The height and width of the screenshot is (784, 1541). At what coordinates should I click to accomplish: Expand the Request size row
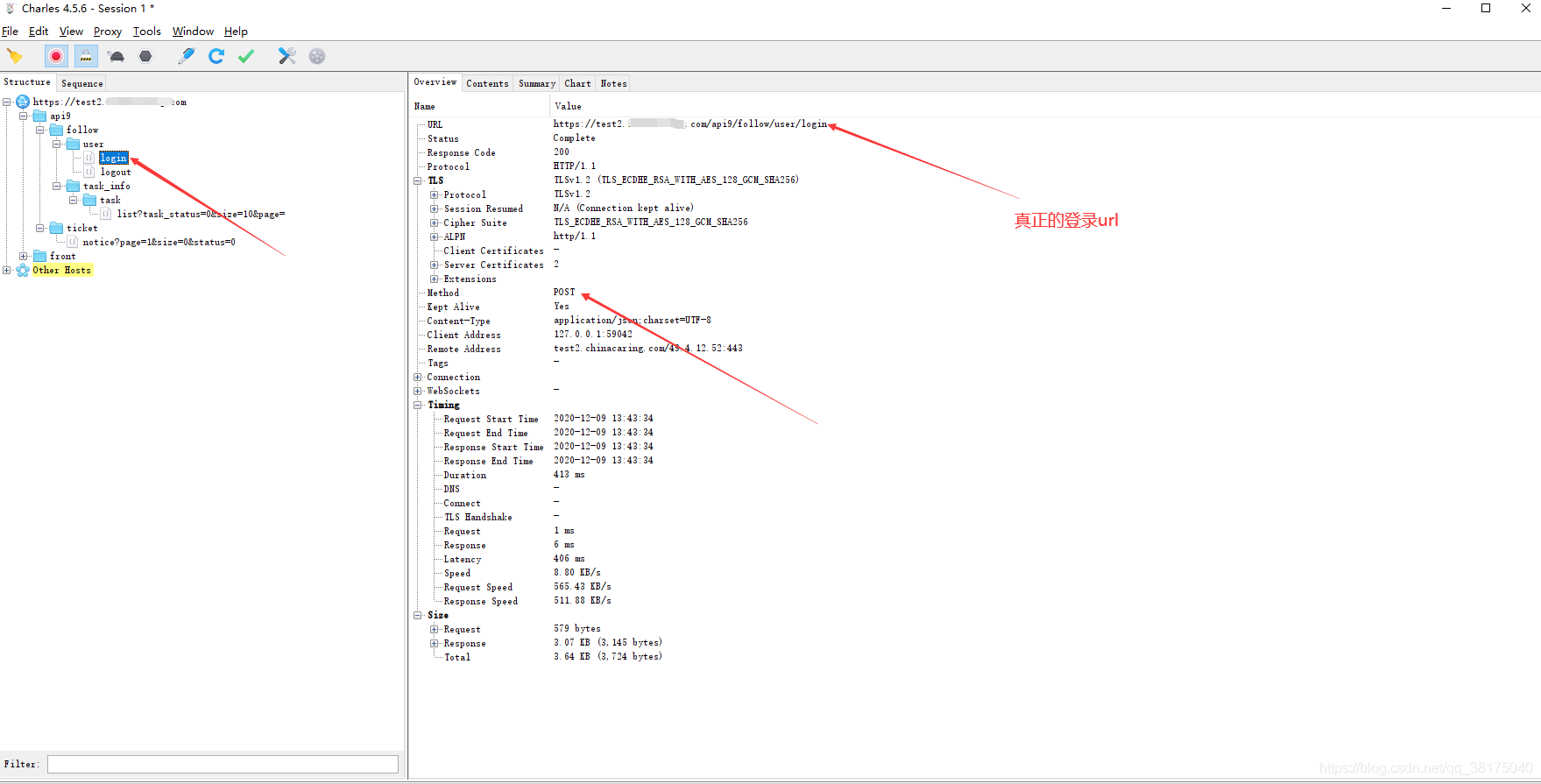(x=434, y=630)
